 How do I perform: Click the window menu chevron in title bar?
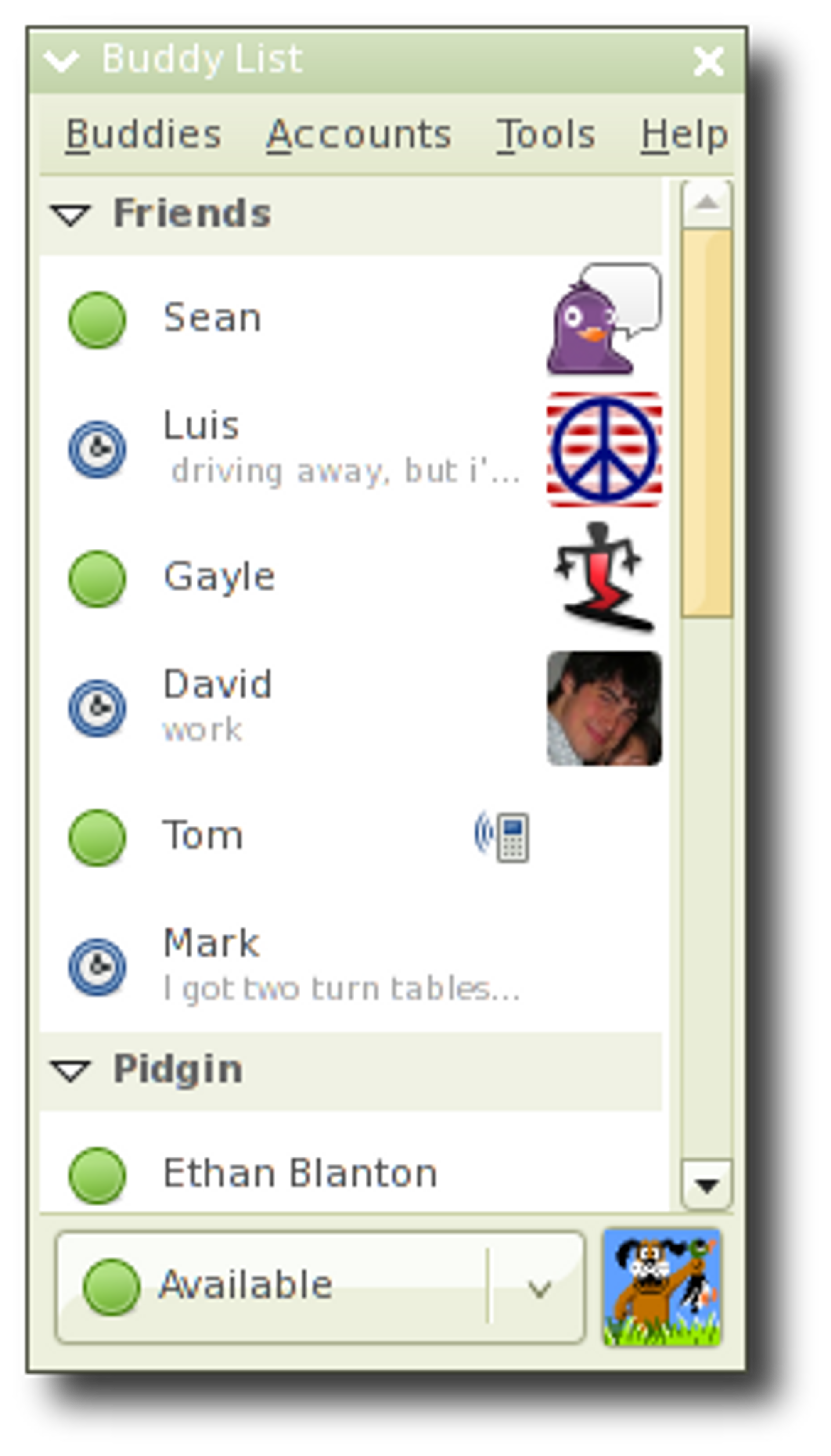point(61,61)
